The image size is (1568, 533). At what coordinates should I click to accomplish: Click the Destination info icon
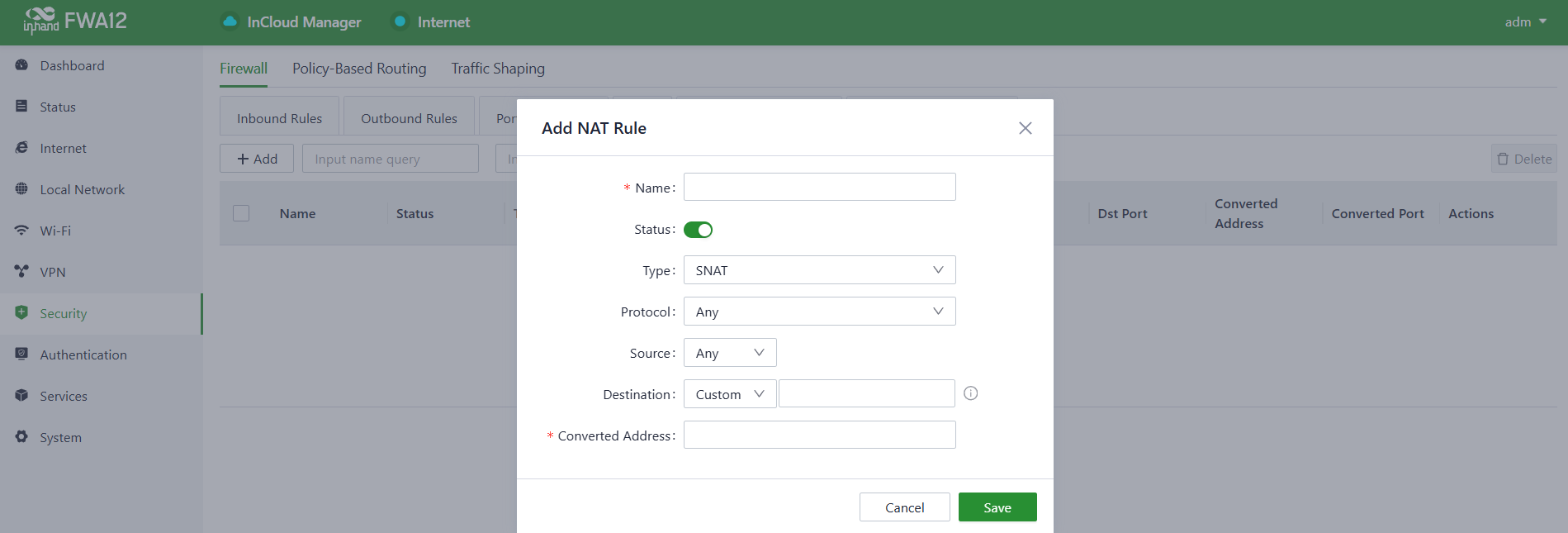(971, 393)
